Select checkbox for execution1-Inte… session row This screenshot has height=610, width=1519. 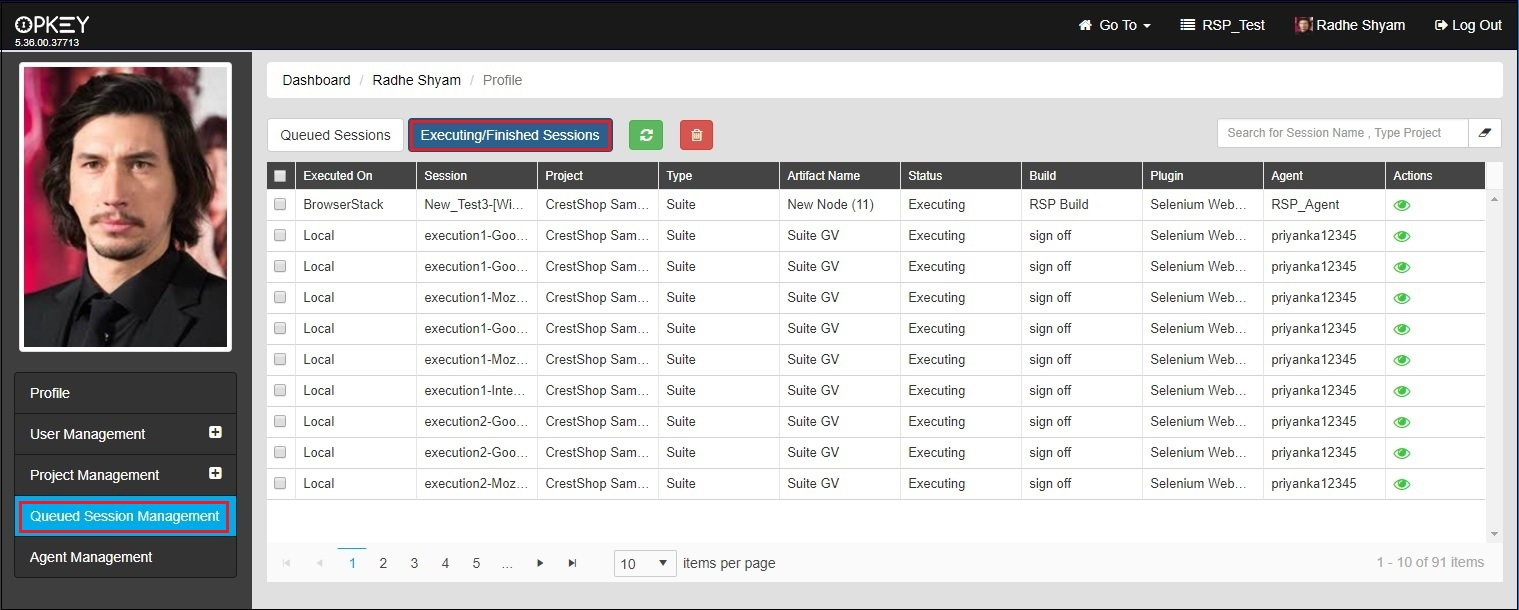(280, 390)
